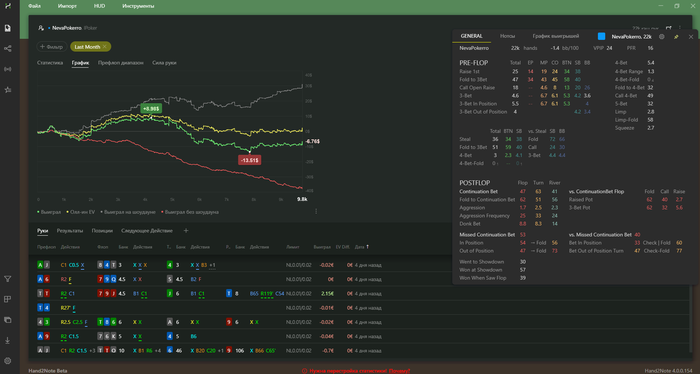The width and height of the screenshot is (700, 374).
Task: Click the Missed Continuation Bet stat label
Action: [x=487, y=235]
